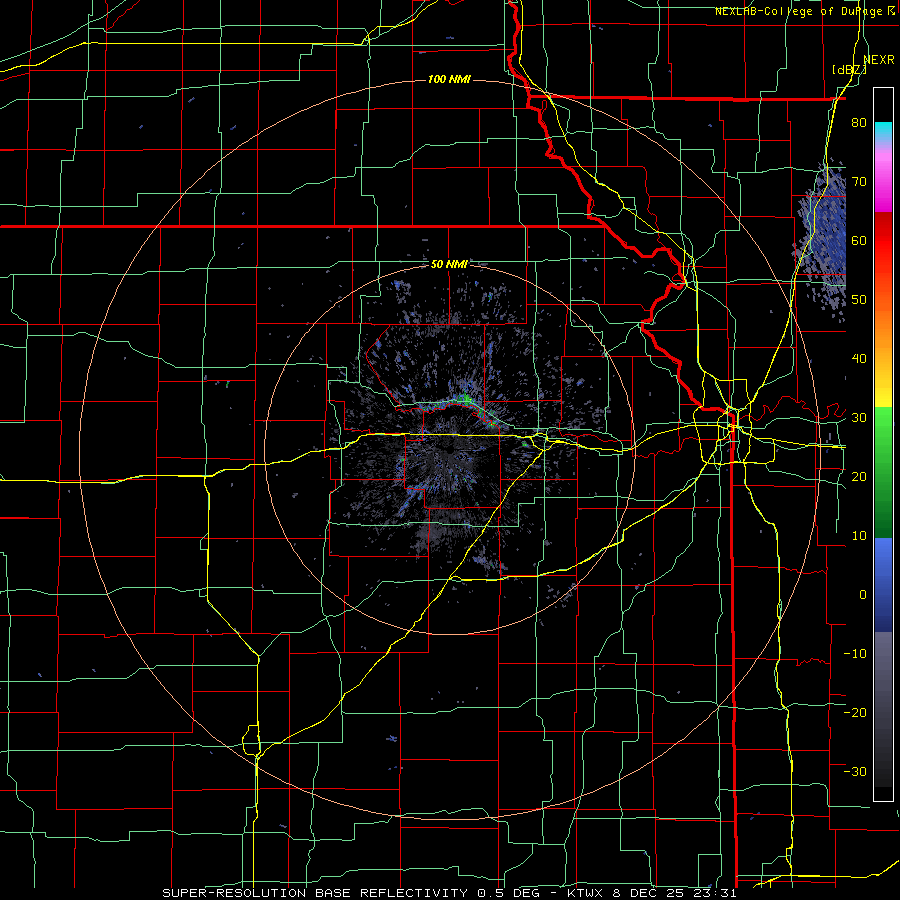Click the 50 dBZ scale label
The width and height of the screenshot is (900, 900).
859,300
